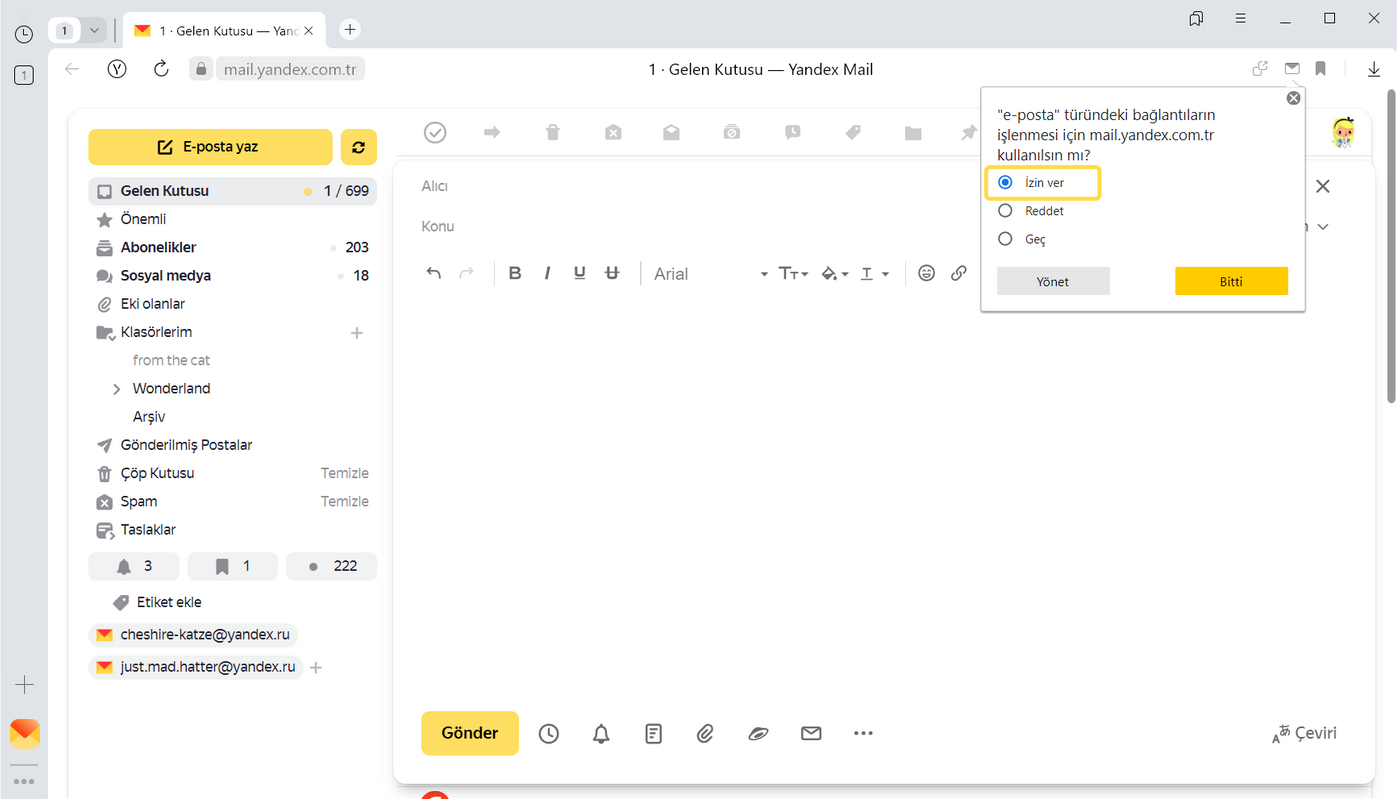
Task: Open the scheduled send clock icon
Action: [x=549, y=734]
